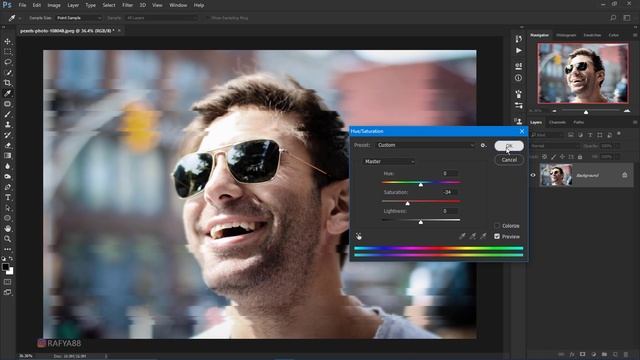
Task: Click on-image adjustment hand icon in dialog
Action: [x=358, y=236]
